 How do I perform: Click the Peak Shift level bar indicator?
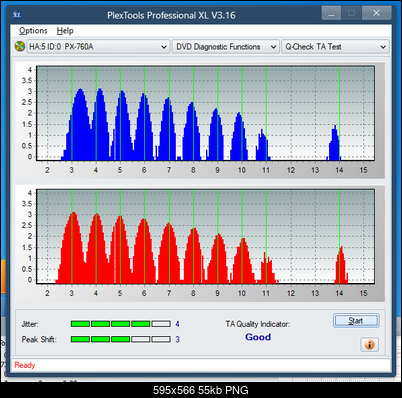pyautogui.click(x=121, y=339)
